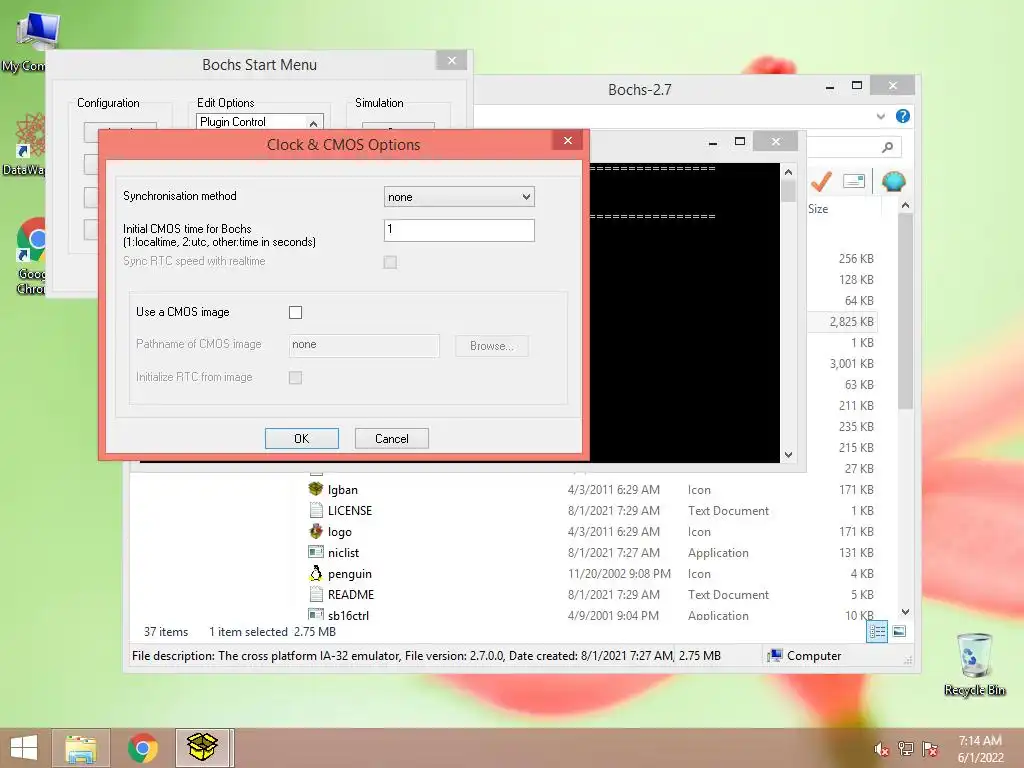Image resolution: width=1024 pixels, height=768 pixels.
Task: Click the file list scroll down arrow
Action: point(905,612)
